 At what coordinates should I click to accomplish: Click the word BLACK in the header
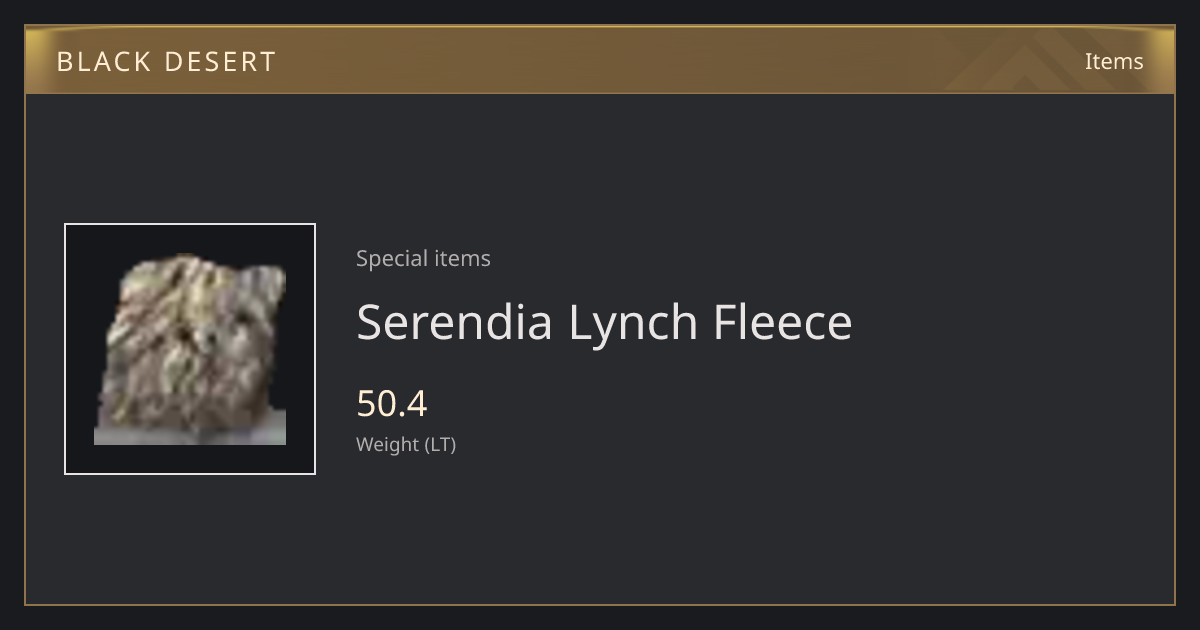coord(103,62)
